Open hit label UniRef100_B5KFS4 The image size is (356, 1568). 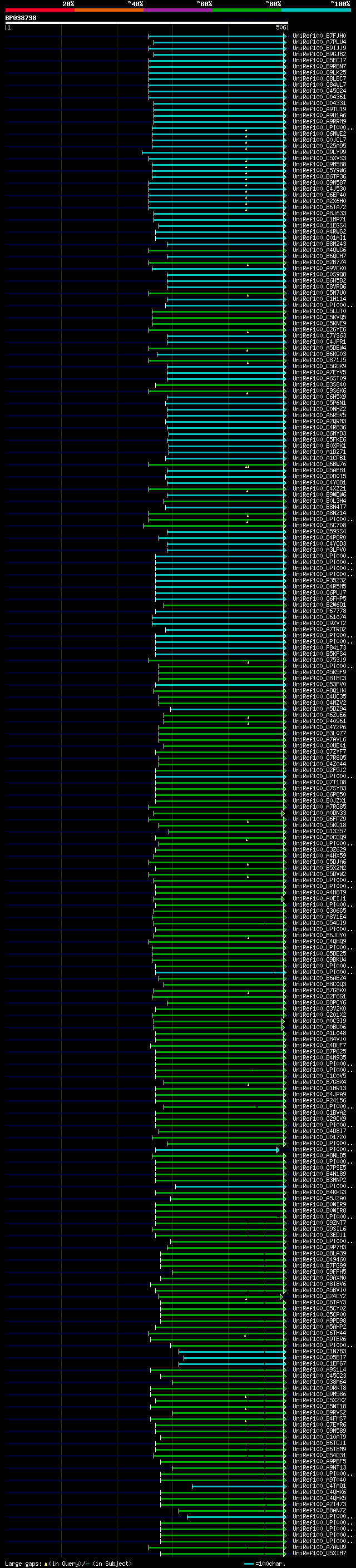(319, 654)
